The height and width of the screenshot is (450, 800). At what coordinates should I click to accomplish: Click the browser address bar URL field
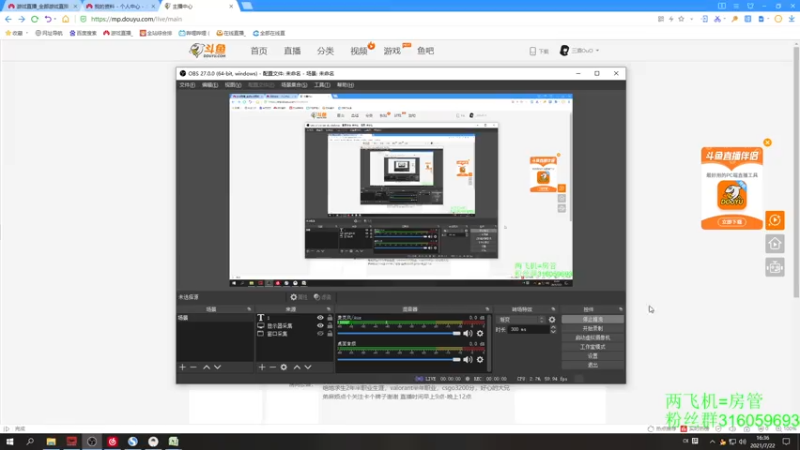[x=367, y=19]
